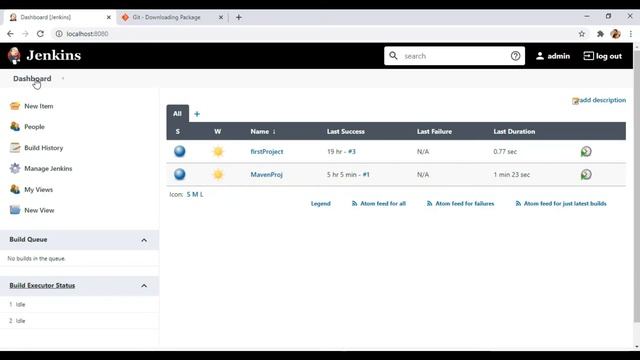The width and height of the screenshot is (640, 360).
Task: Close the Git - Downloading Package tab
Action: tap(221, 17)
